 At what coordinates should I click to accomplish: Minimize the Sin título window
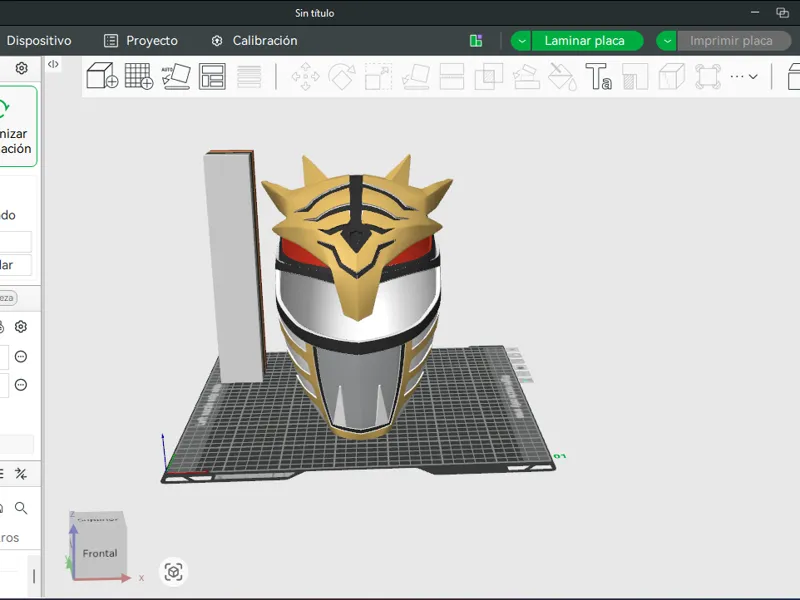coord(755,12)
